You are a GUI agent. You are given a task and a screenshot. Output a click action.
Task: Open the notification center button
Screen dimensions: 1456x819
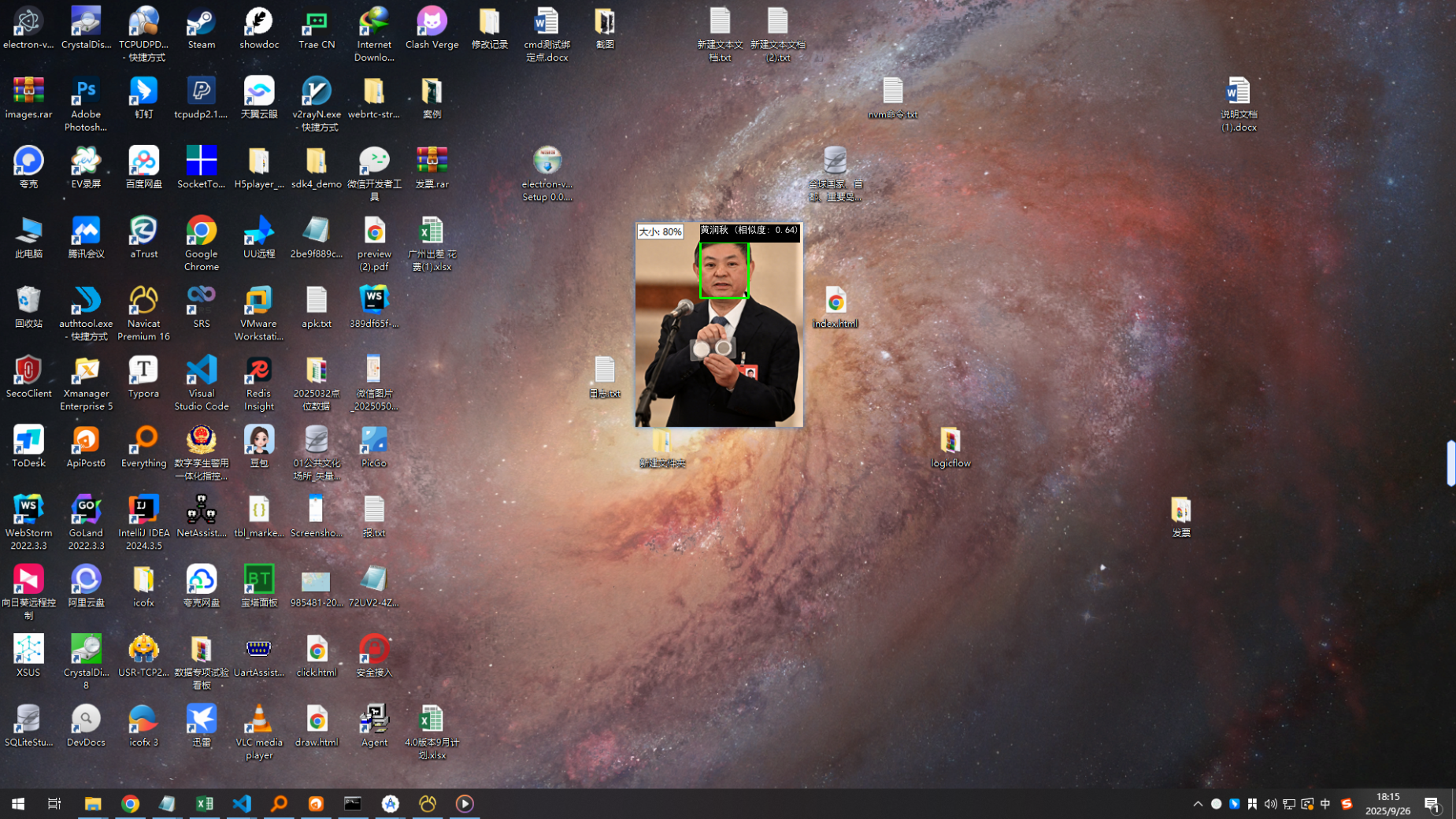click(1432, 803)
